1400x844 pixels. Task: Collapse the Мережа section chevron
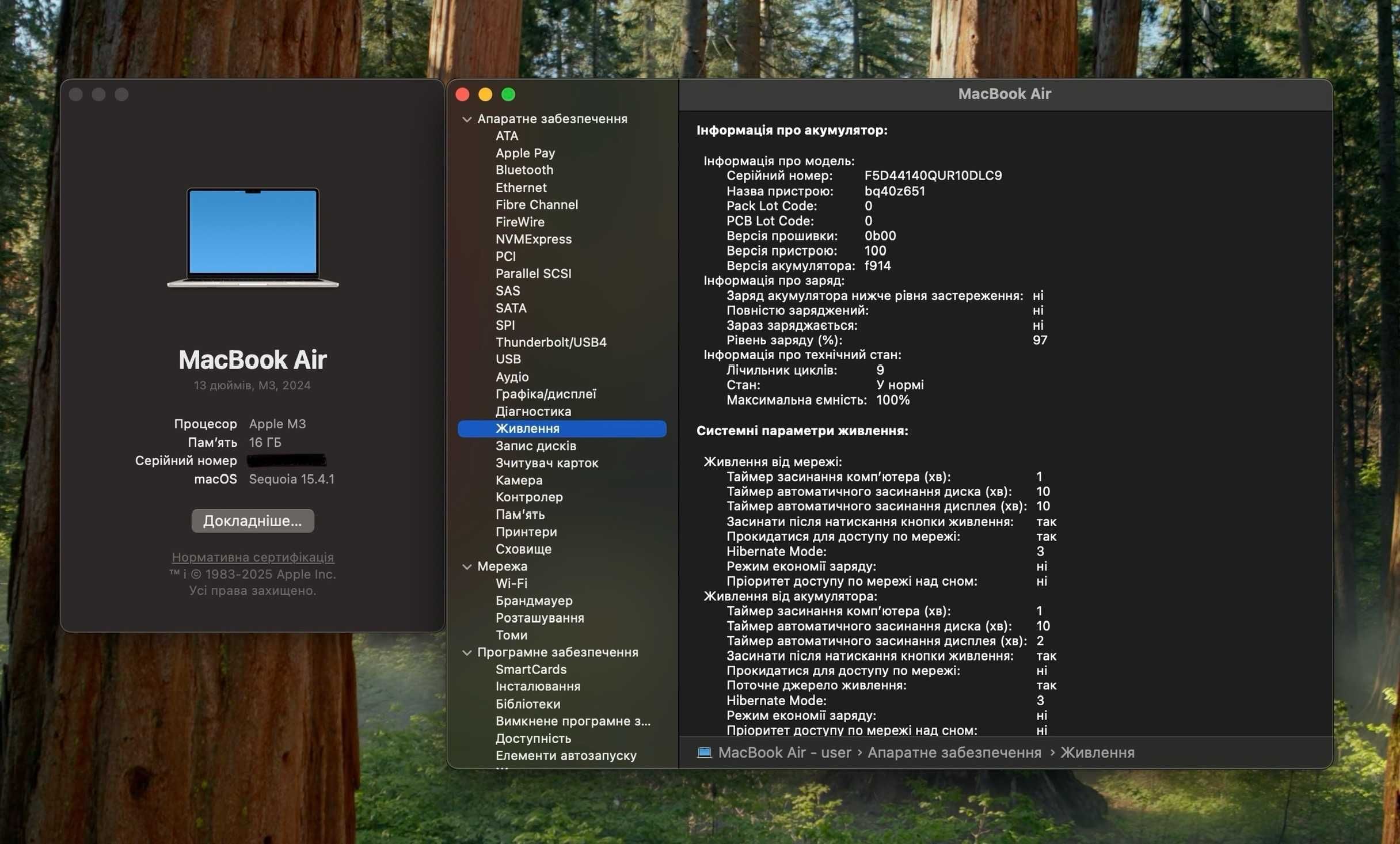pyautogui.click(x=467, y=567)
